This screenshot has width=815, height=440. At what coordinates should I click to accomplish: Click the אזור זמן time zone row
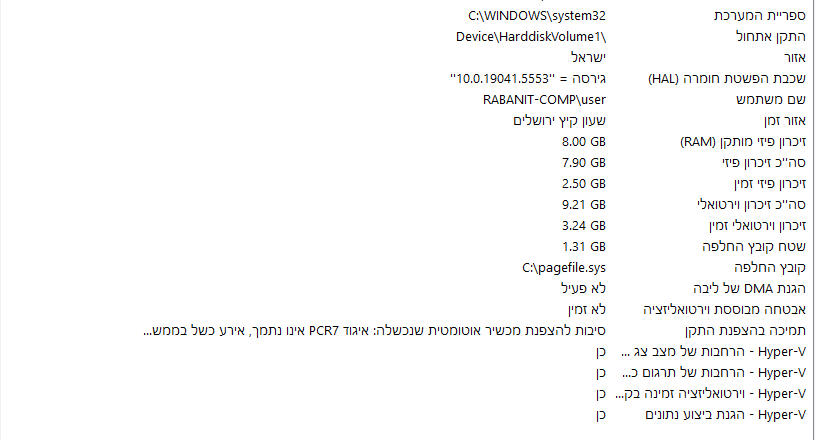[x=779, y=120]
